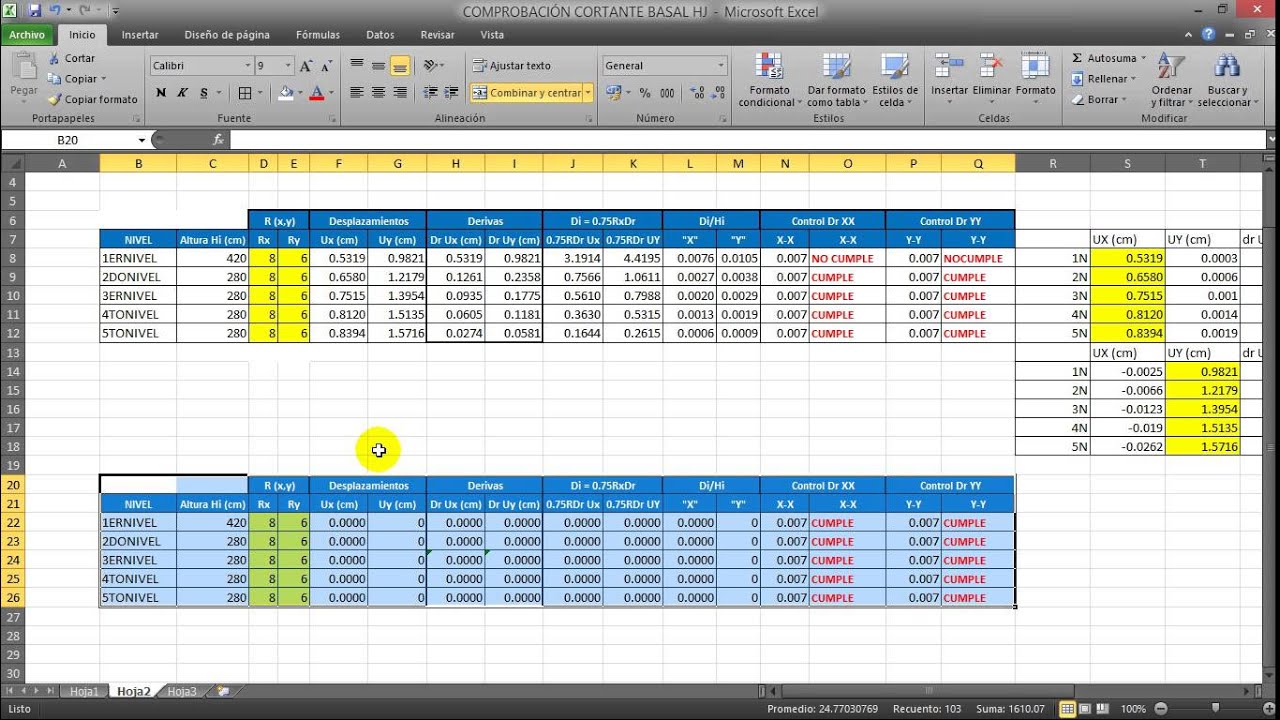Open the Calibri font name dropdown
Viewport: 1280px width, 720px height.
tap(248, 66)
